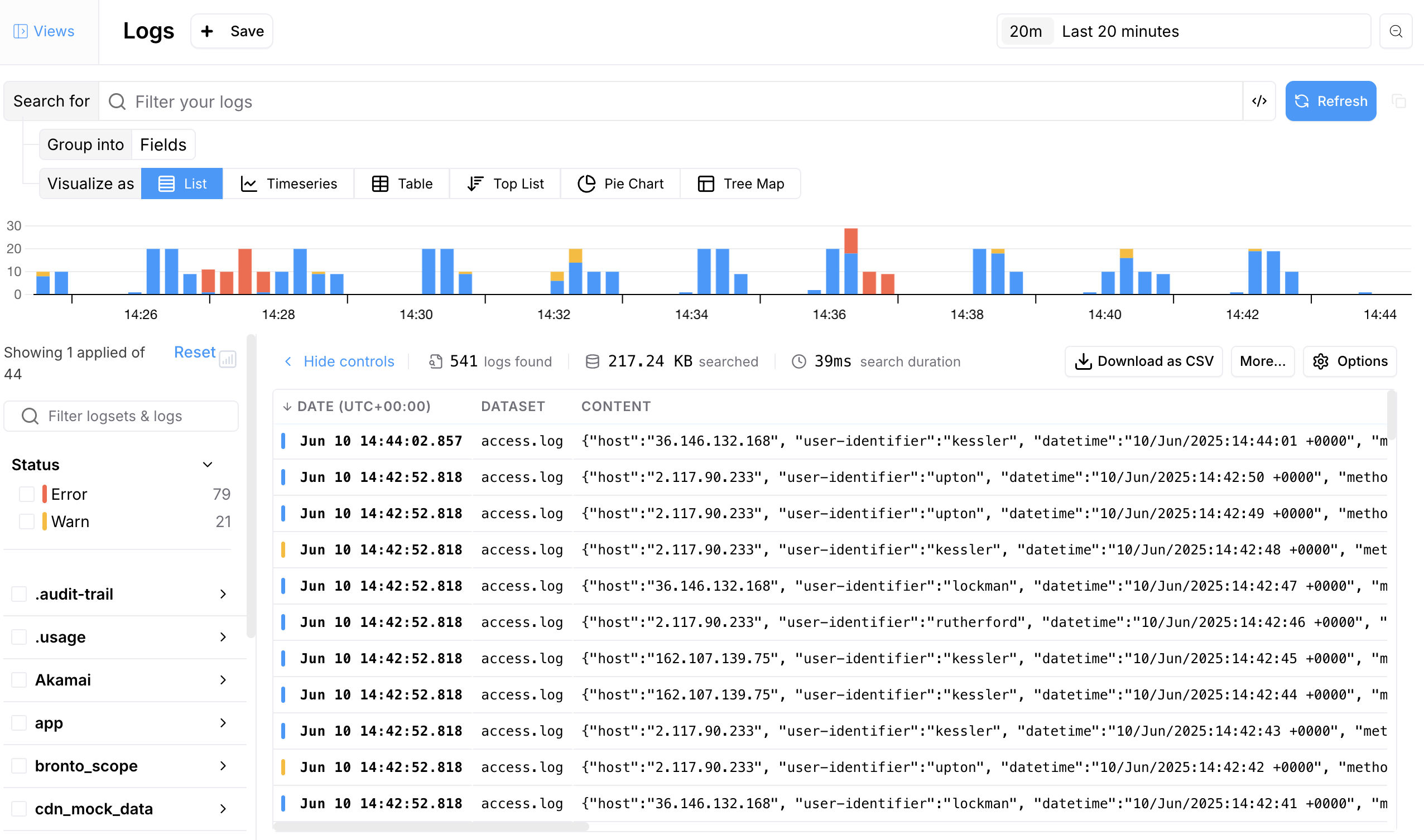Click the zoom out magnifier icon
The image size is (1424, 840).
pos(1396,31)
